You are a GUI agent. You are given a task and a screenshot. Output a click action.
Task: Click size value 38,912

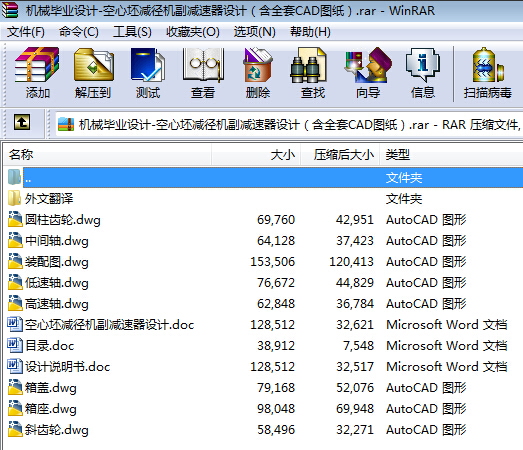[x=276, y=346]
